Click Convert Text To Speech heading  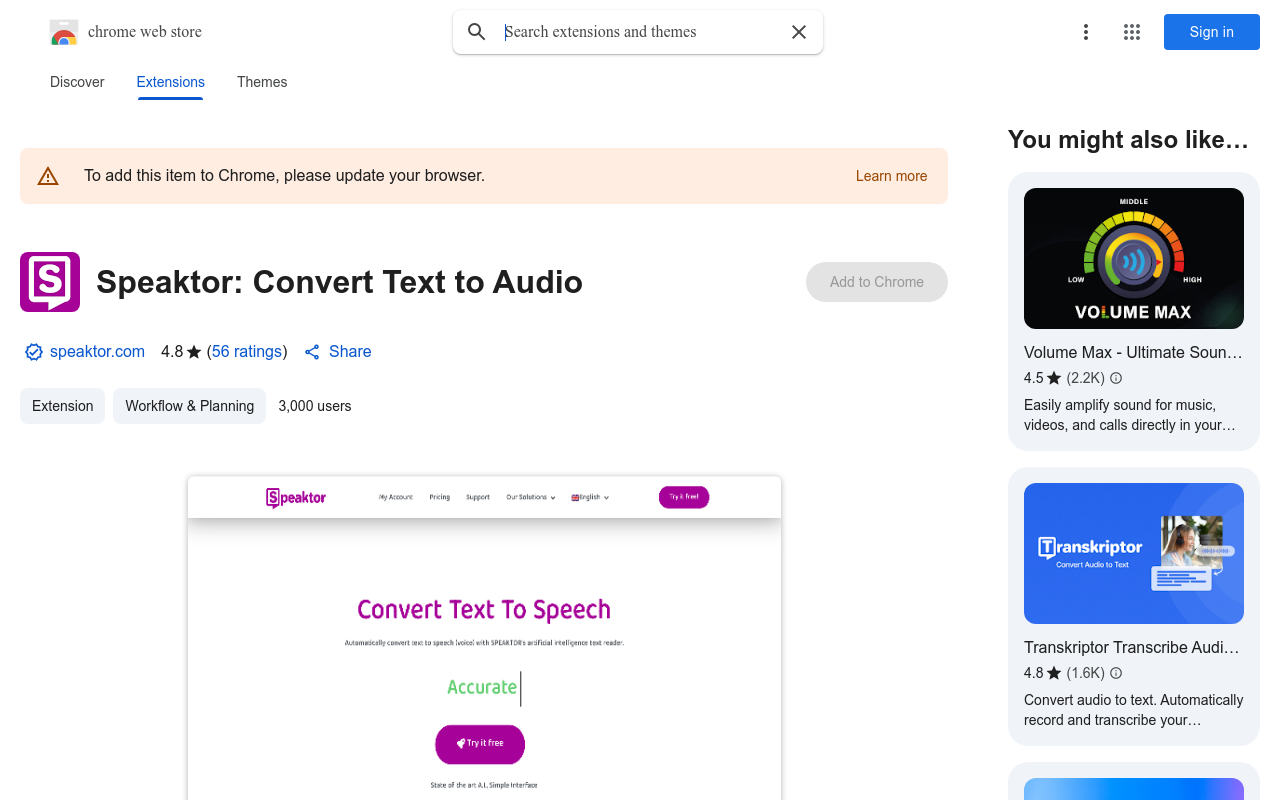click(x=484, y=609)
